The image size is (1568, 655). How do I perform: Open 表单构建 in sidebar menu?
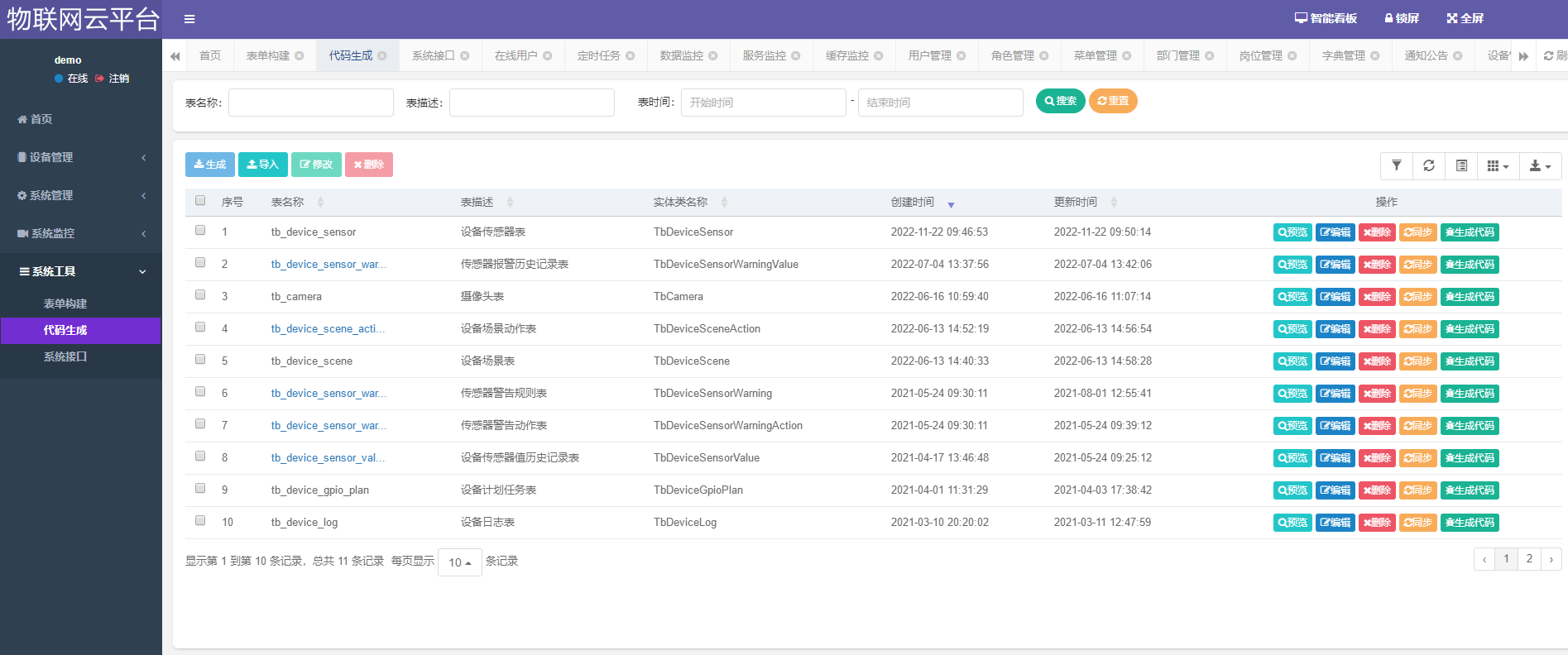coord(65,304)
